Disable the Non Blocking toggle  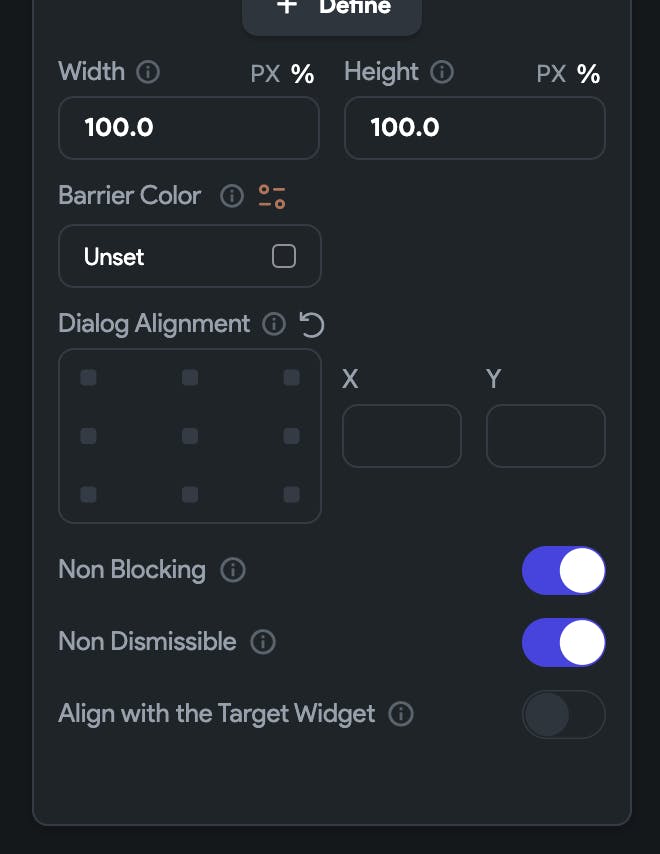pos(563,570)
